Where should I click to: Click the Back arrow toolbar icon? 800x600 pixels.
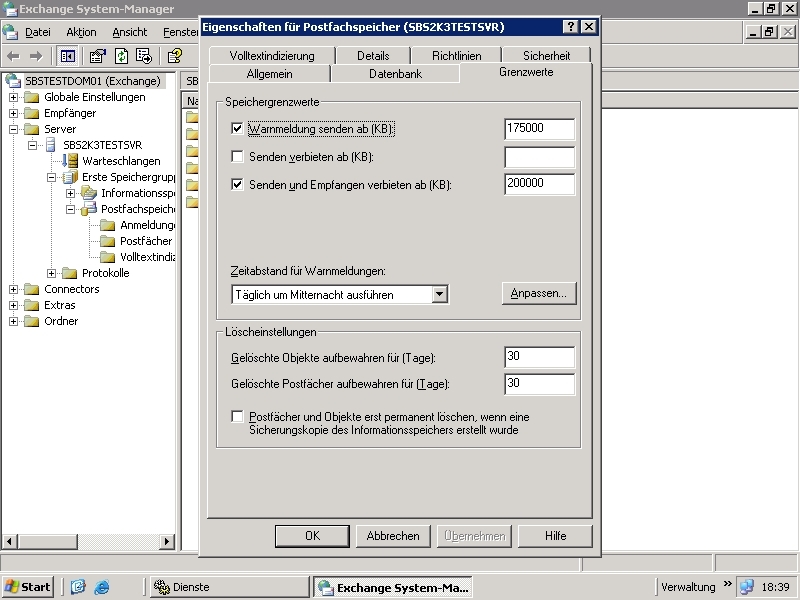[14, 56]
